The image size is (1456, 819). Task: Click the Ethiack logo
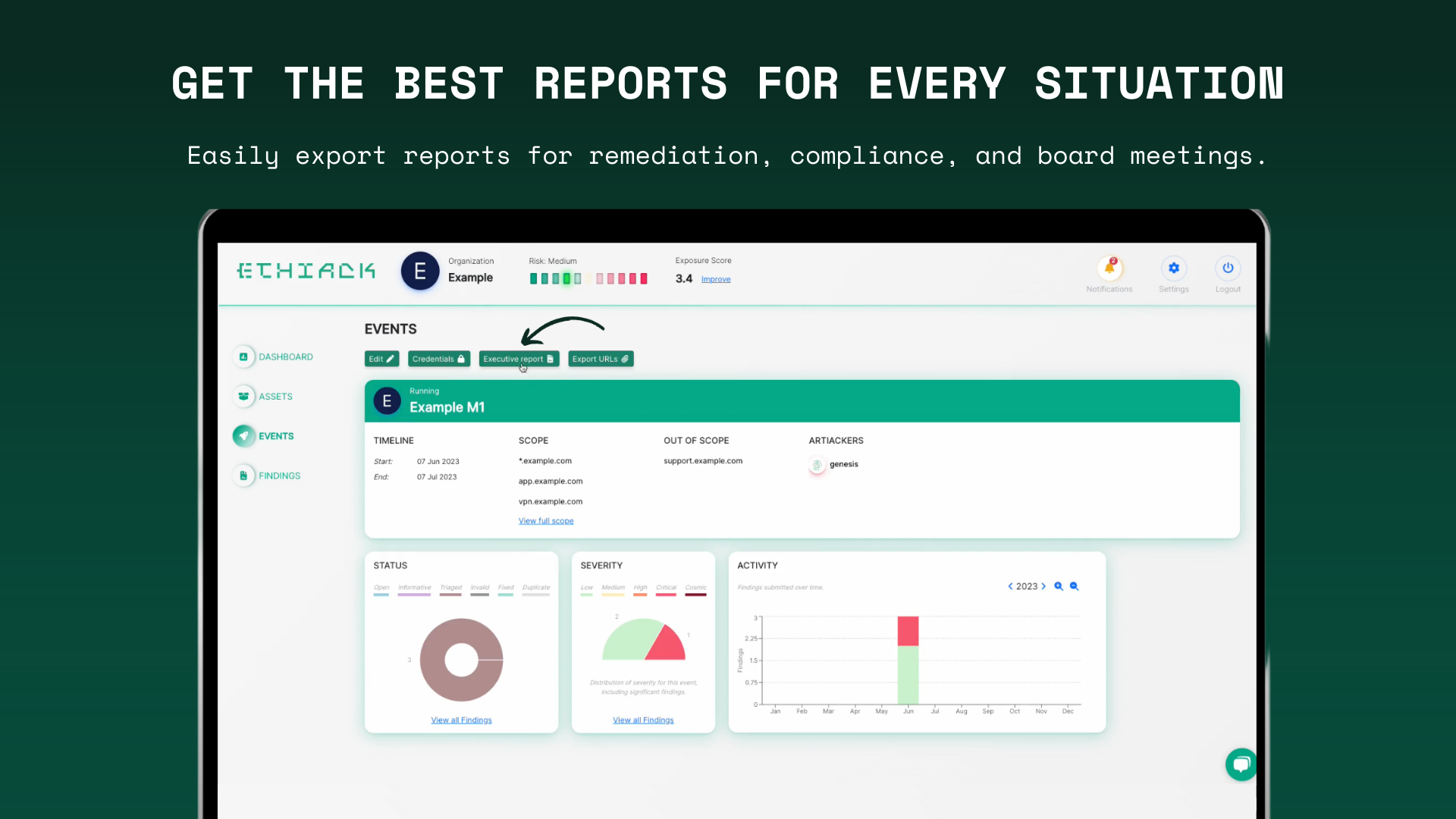306,271
